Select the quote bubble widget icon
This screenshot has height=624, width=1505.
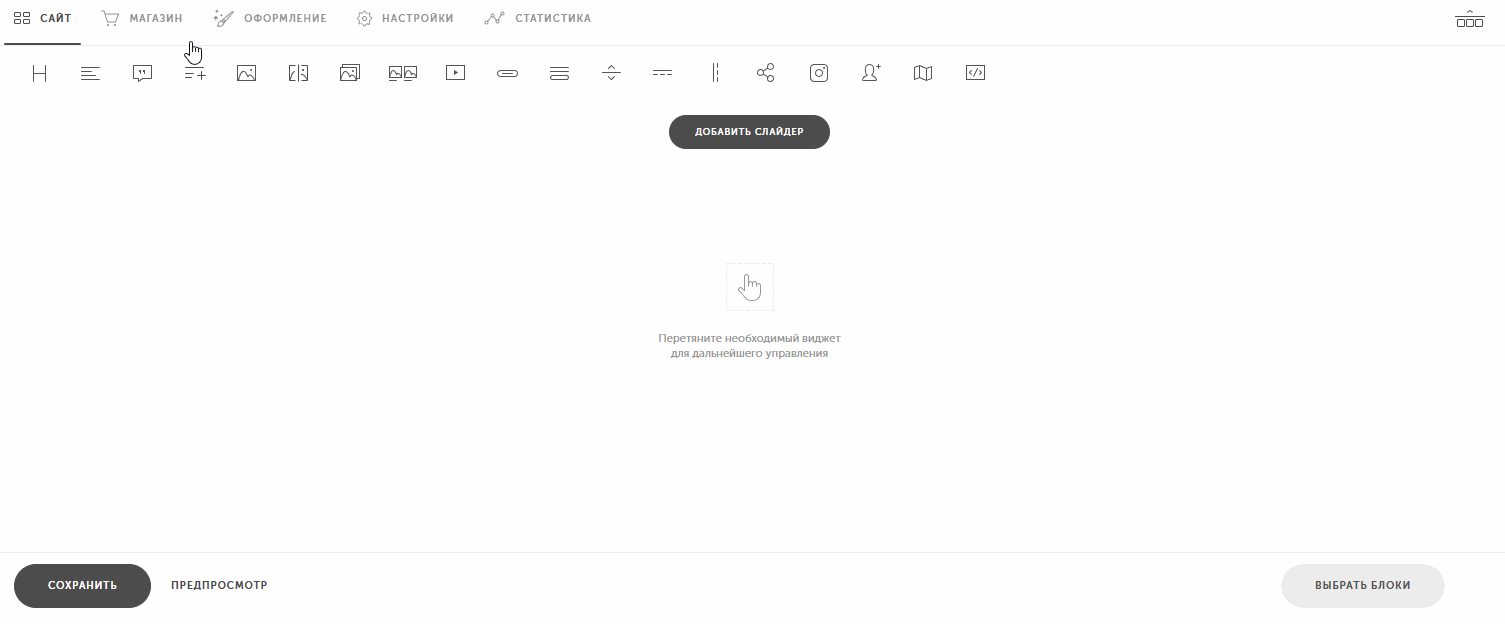pos(143,73)
